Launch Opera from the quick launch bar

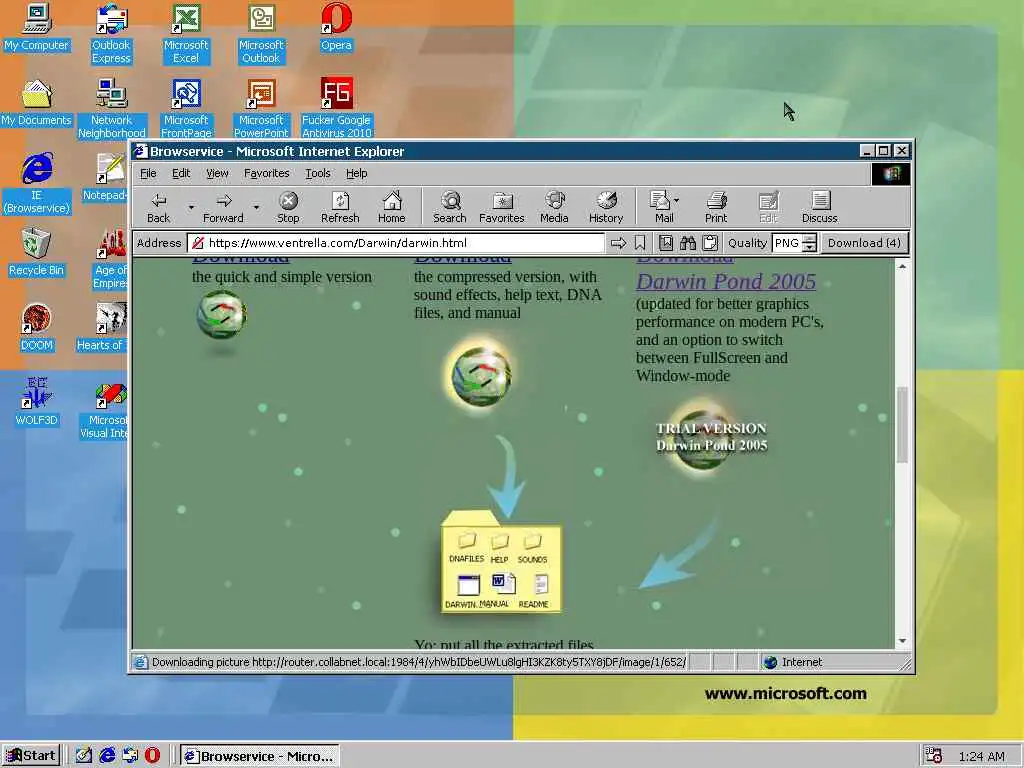click(x=152, y=756)
